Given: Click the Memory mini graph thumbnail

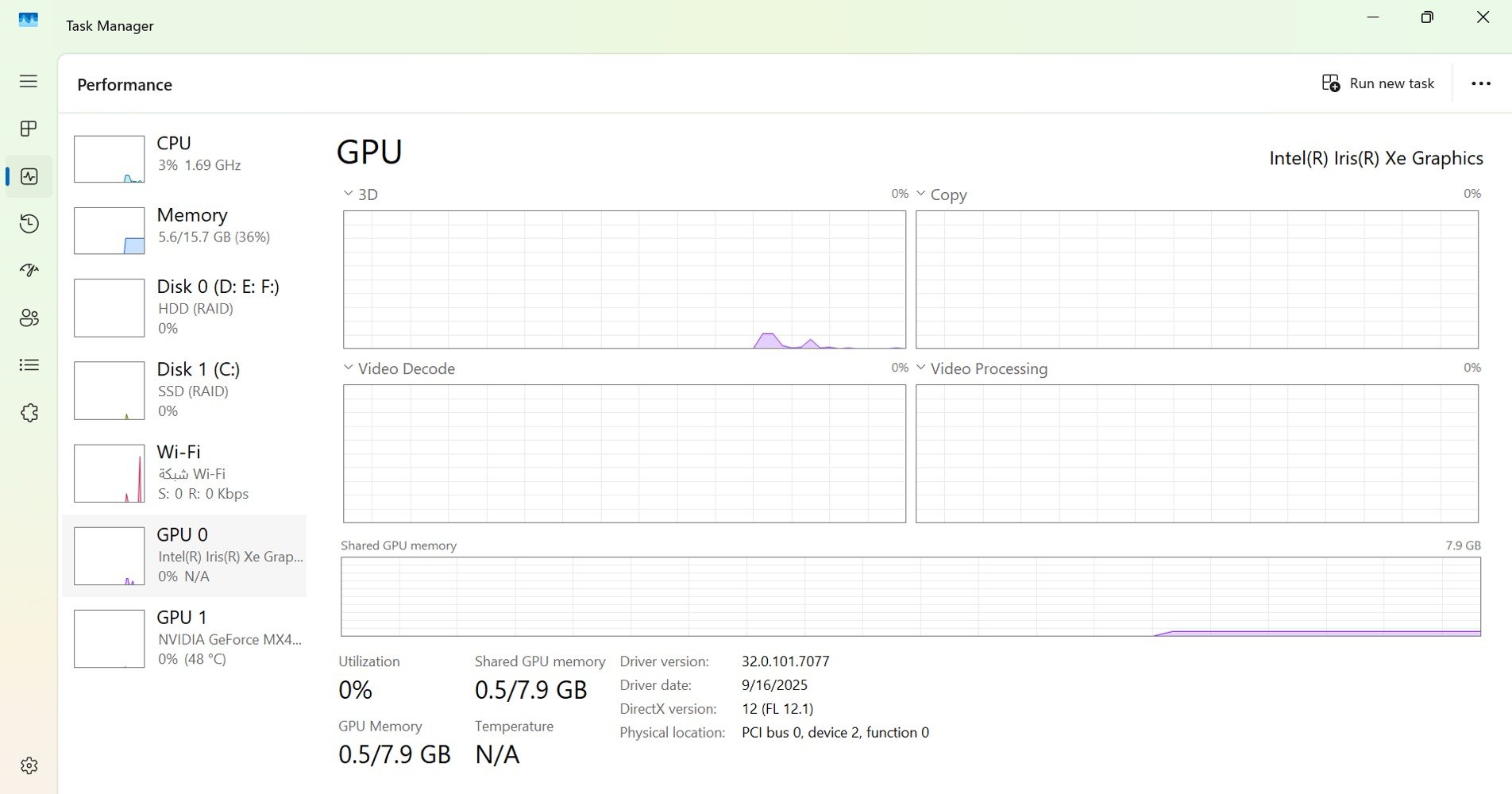Looking at the screenshot, I should tap(110, 230).
